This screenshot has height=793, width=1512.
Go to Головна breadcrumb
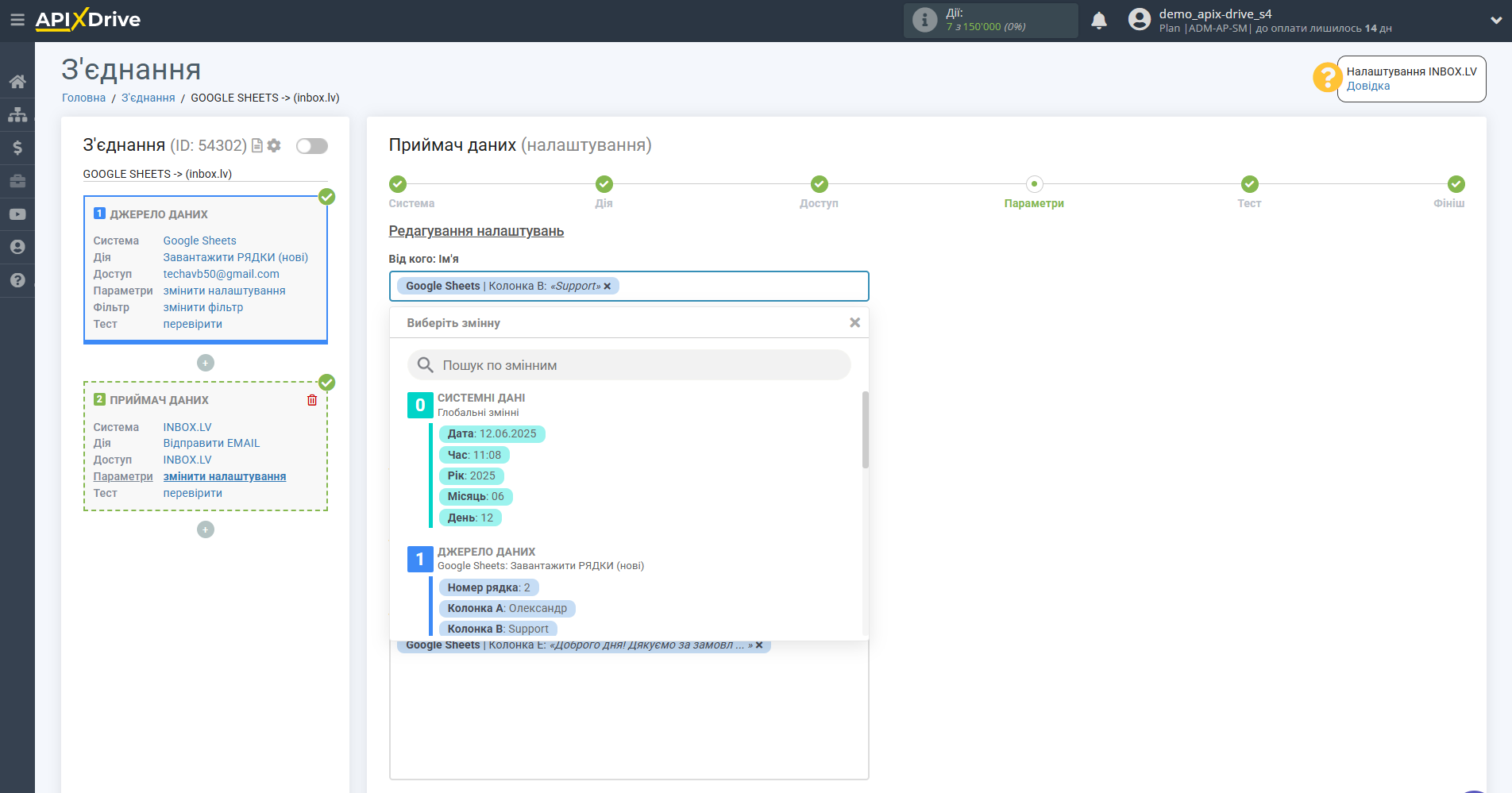pos(83,98)
